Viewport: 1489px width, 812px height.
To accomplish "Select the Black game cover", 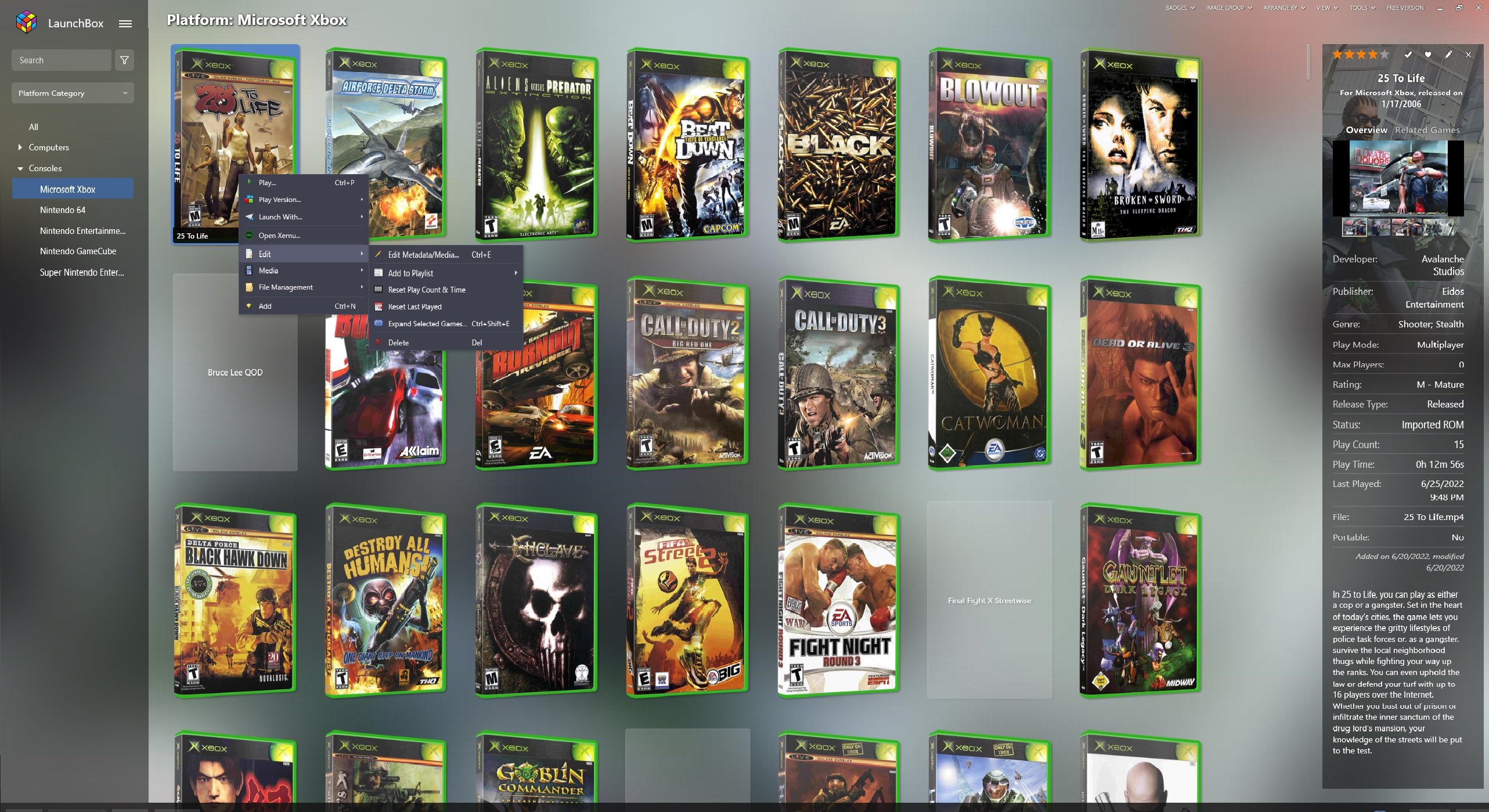I will coord(838,145).
